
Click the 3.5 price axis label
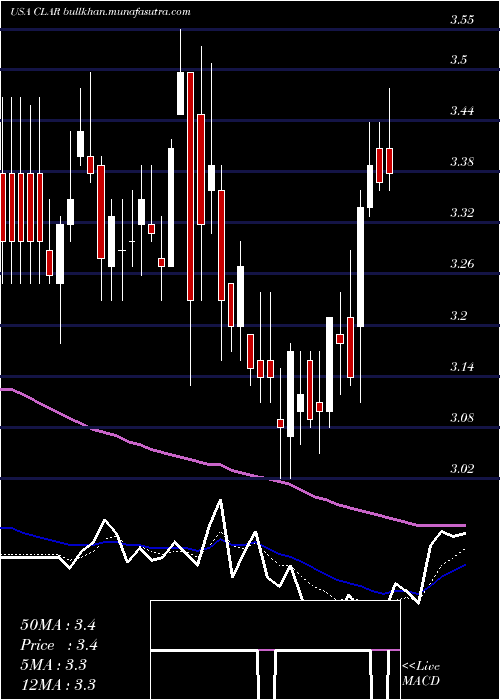(x=458, y=60)
